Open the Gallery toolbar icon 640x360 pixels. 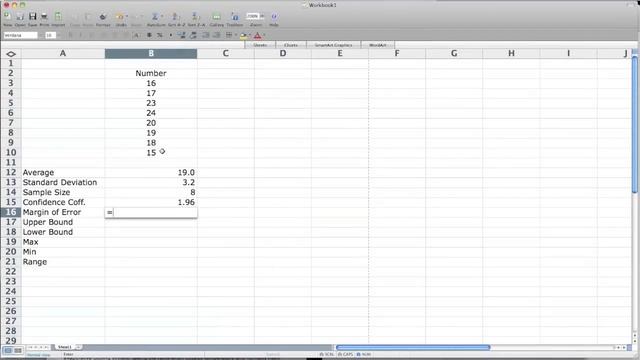[x=216, y=17]
